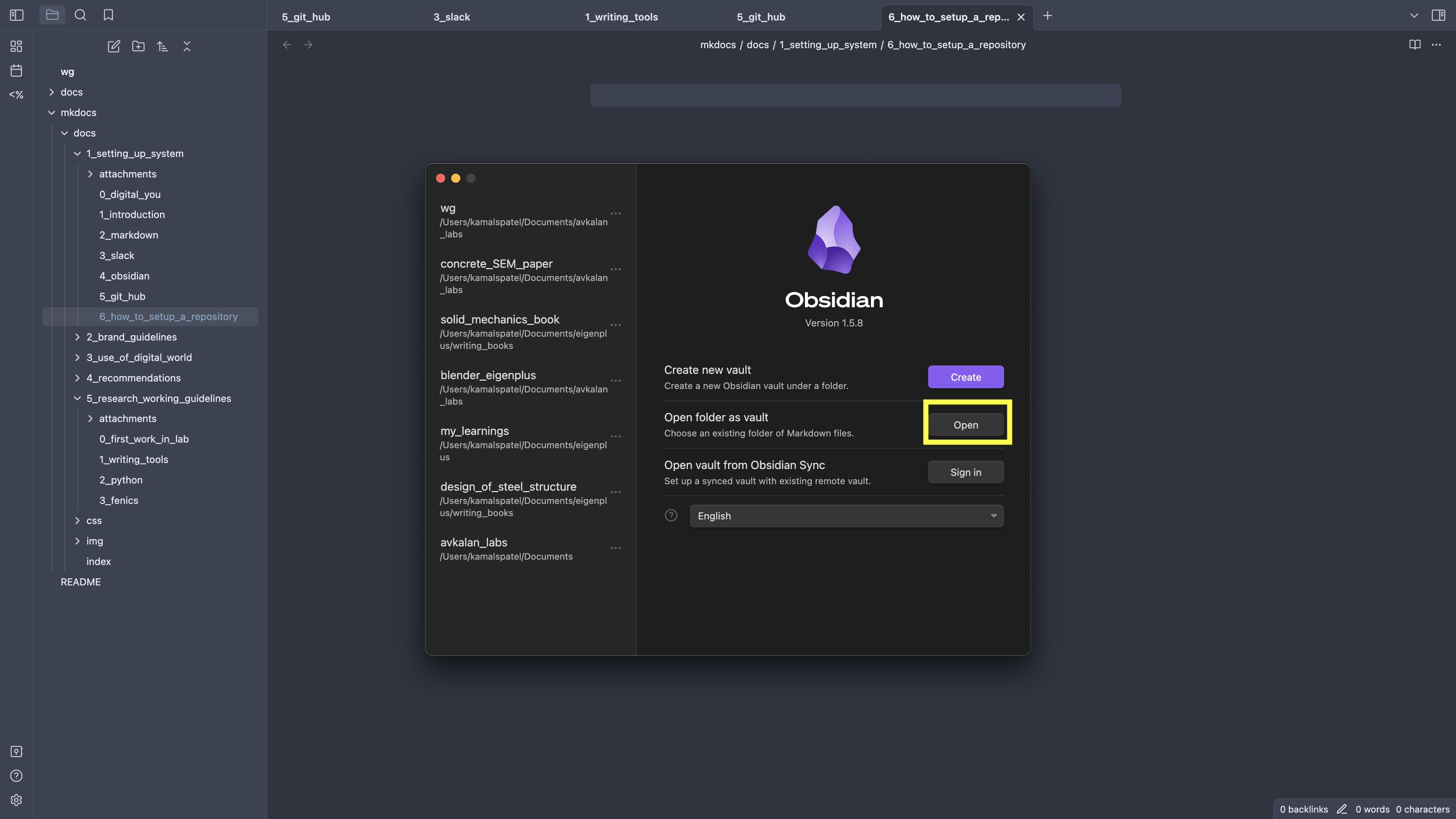This screenshot has height=819, width=1456.
Task: Click the Create vault button
Action: [x=965, y=377]
